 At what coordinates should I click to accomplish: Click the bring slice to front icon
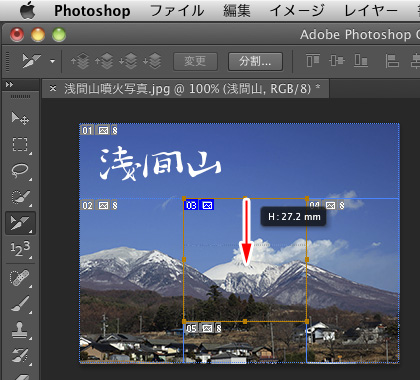[80, 61]
